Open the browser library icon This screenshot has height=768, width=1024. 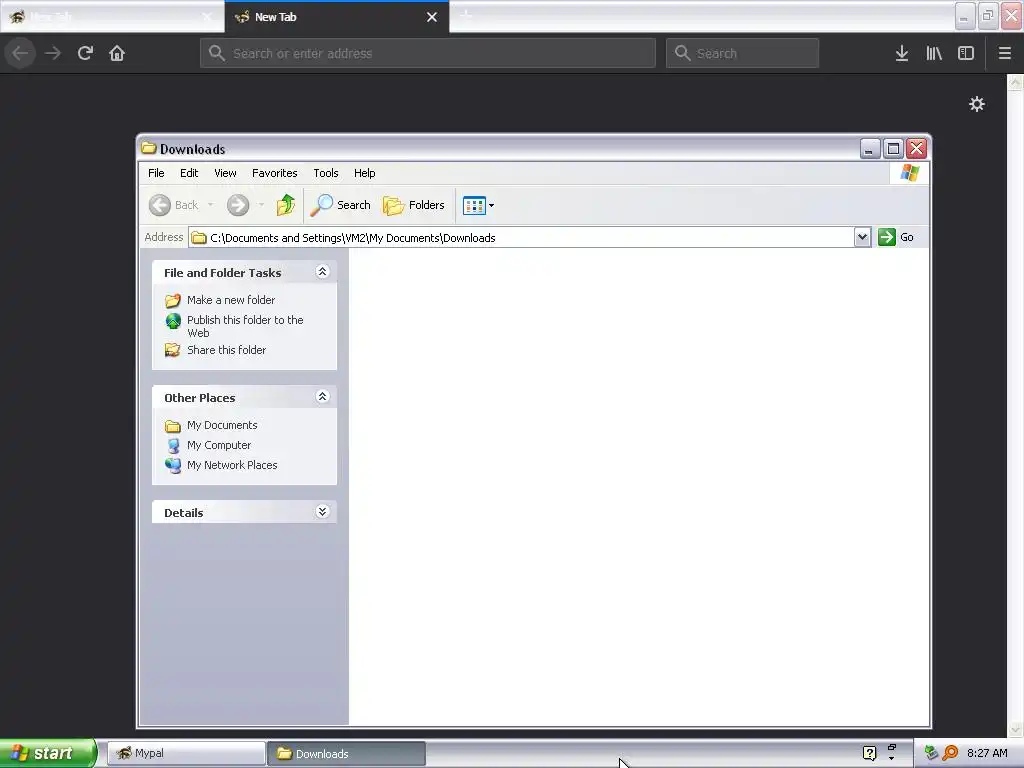point(934,53)
